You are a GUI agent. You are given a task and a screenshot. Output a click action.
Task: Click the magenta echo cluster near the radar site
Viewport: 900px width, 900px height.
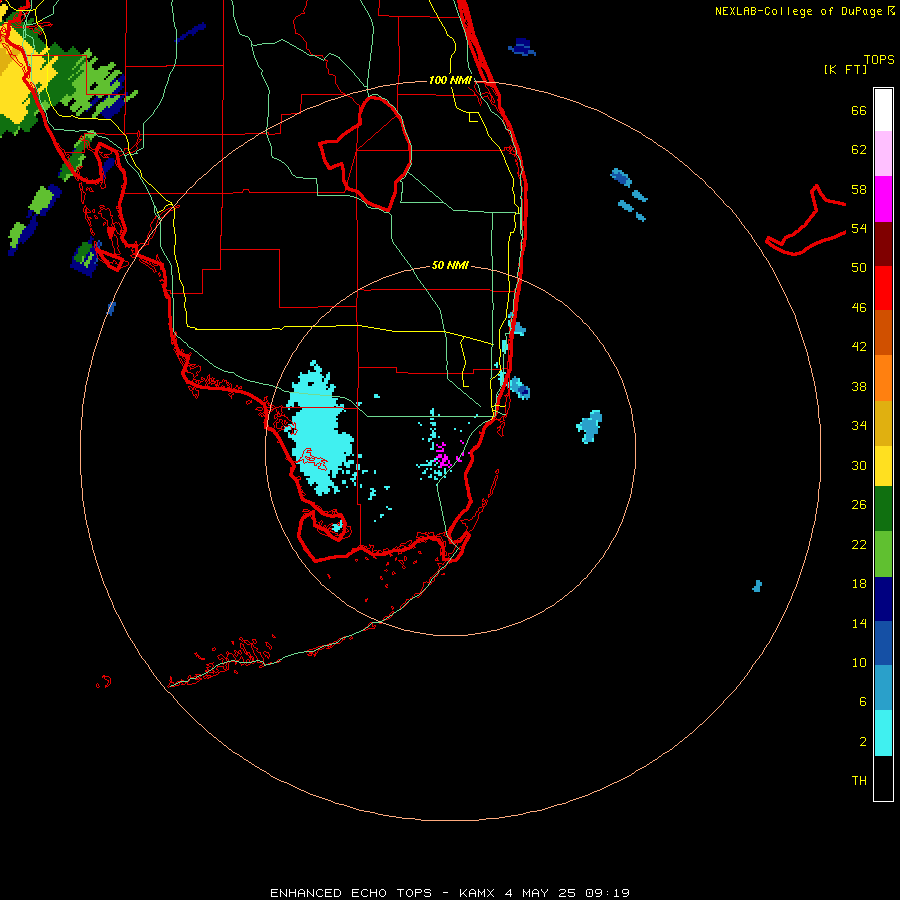[443, 457]
